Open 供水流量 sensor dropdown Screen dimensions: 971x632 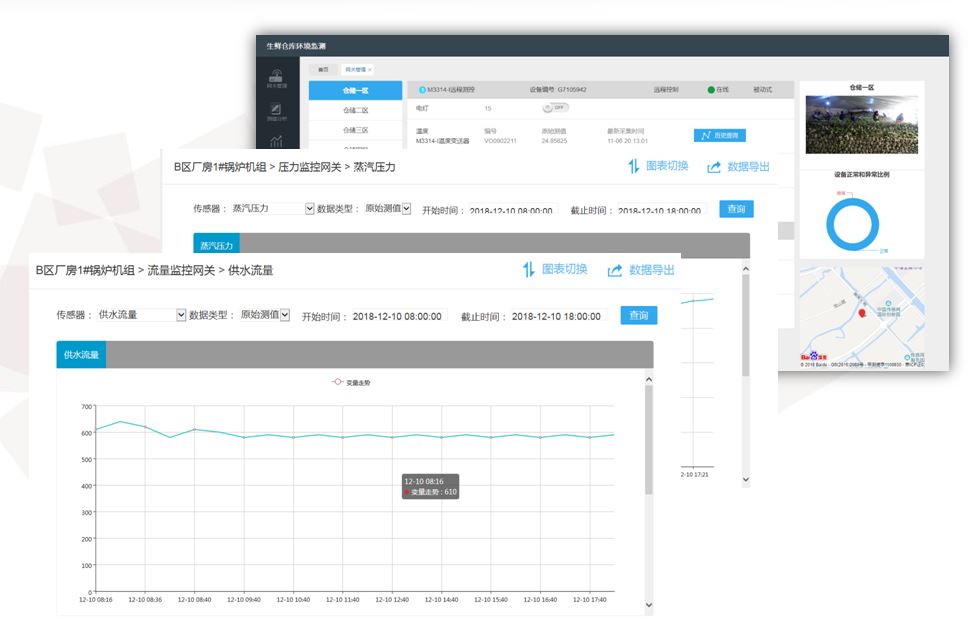point(181,315)
